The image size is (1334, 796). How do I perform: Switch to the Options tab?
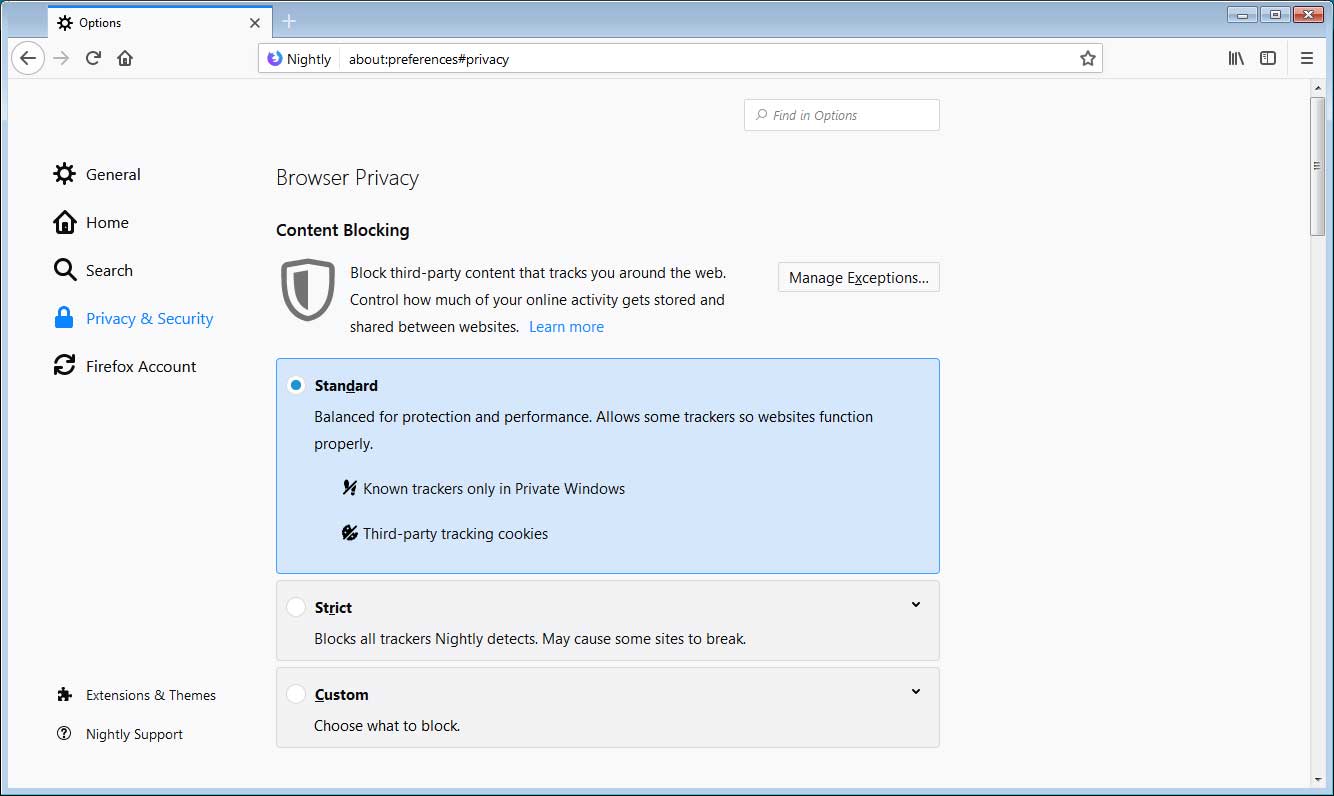pyautogui.click(x=159, y=23)
